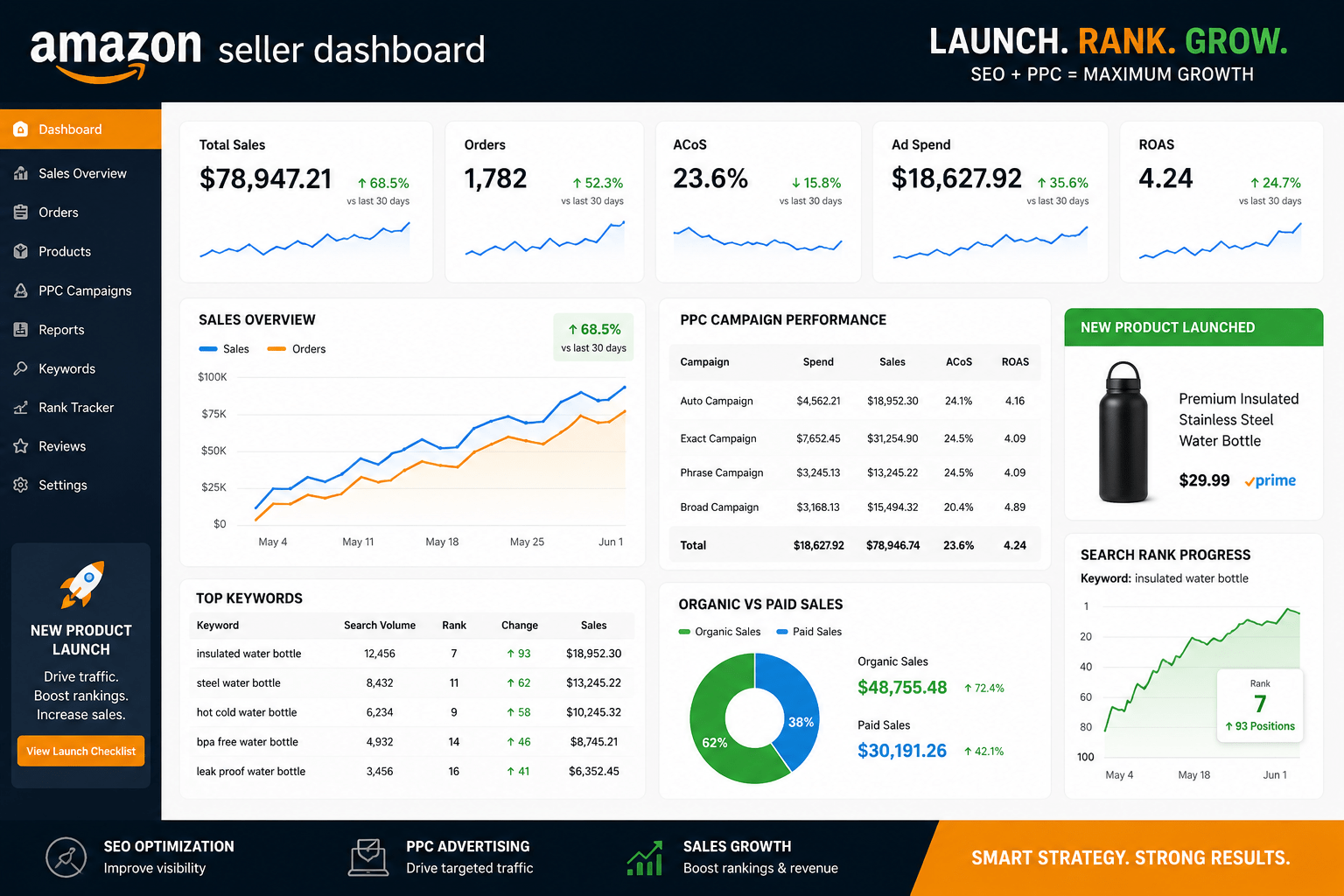1344x896 pixels.
Task: Click the Orders value 1,782
Action: point(495,178)
